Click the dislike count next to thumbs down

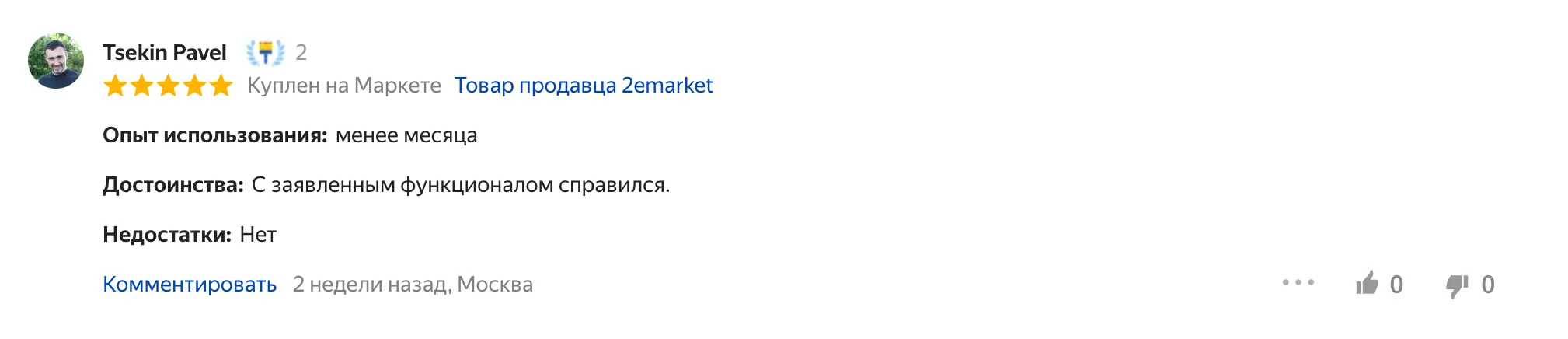point(1488,285)
